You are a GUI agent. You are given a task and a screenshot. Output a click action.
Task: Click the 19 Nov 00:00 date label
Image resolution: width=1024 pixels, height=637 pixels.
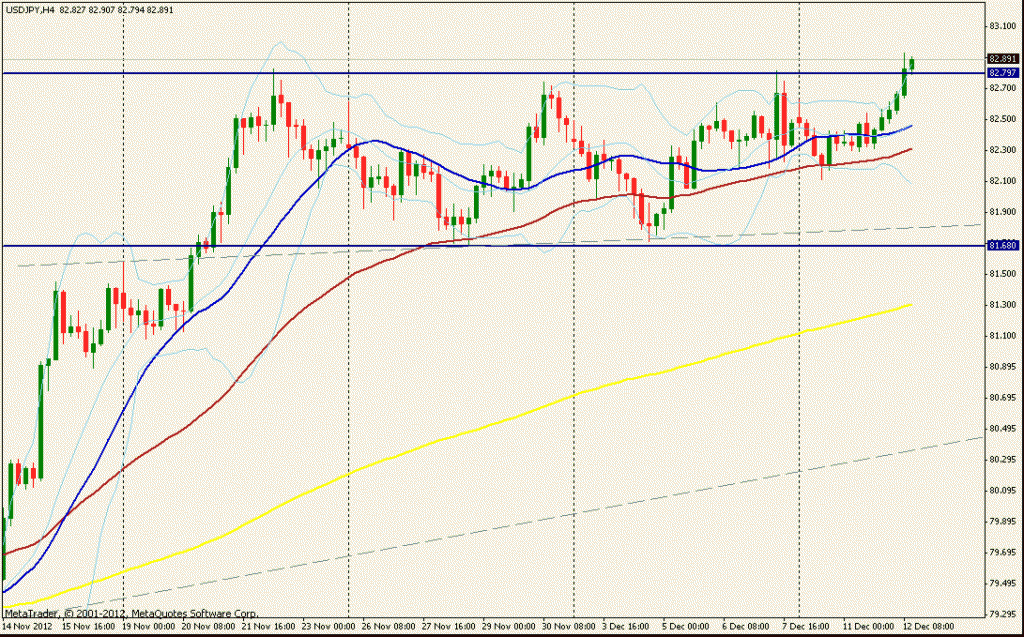[x=145, y=628]
